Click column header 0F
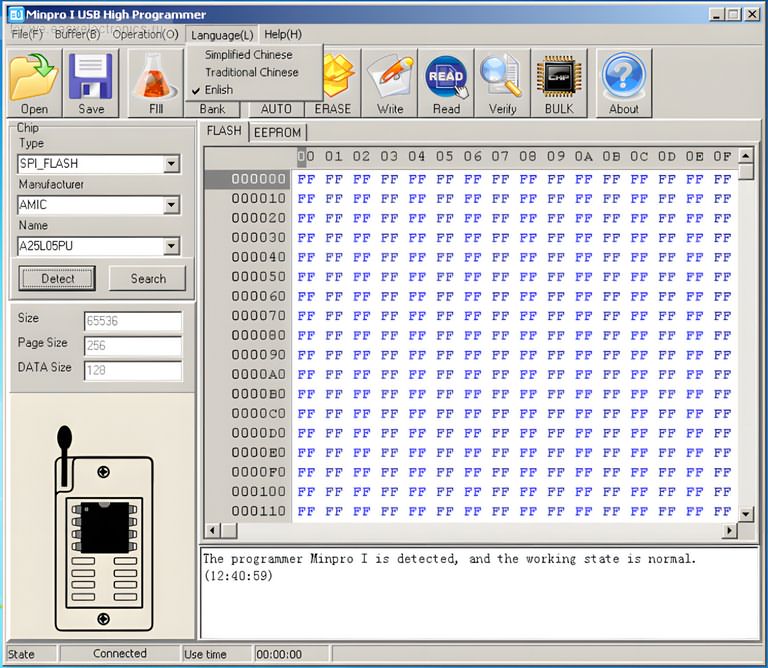This screenshot has width=768, height=668. [x=722, y=156]
